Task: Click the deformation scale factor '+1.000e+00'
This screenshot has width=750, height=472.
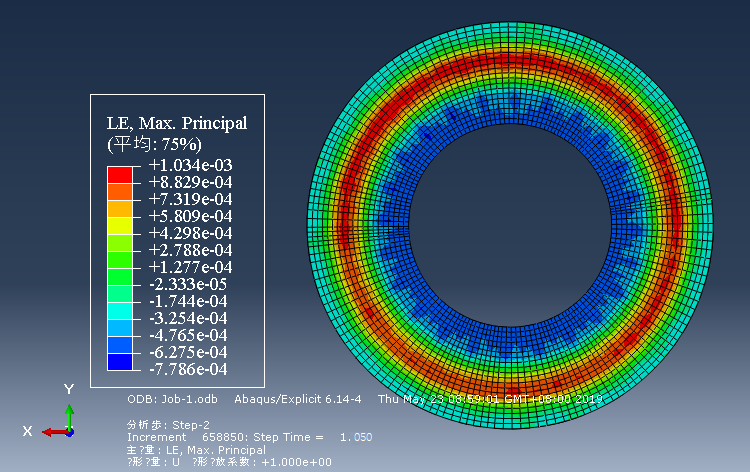Action: [x=297, y=462]
